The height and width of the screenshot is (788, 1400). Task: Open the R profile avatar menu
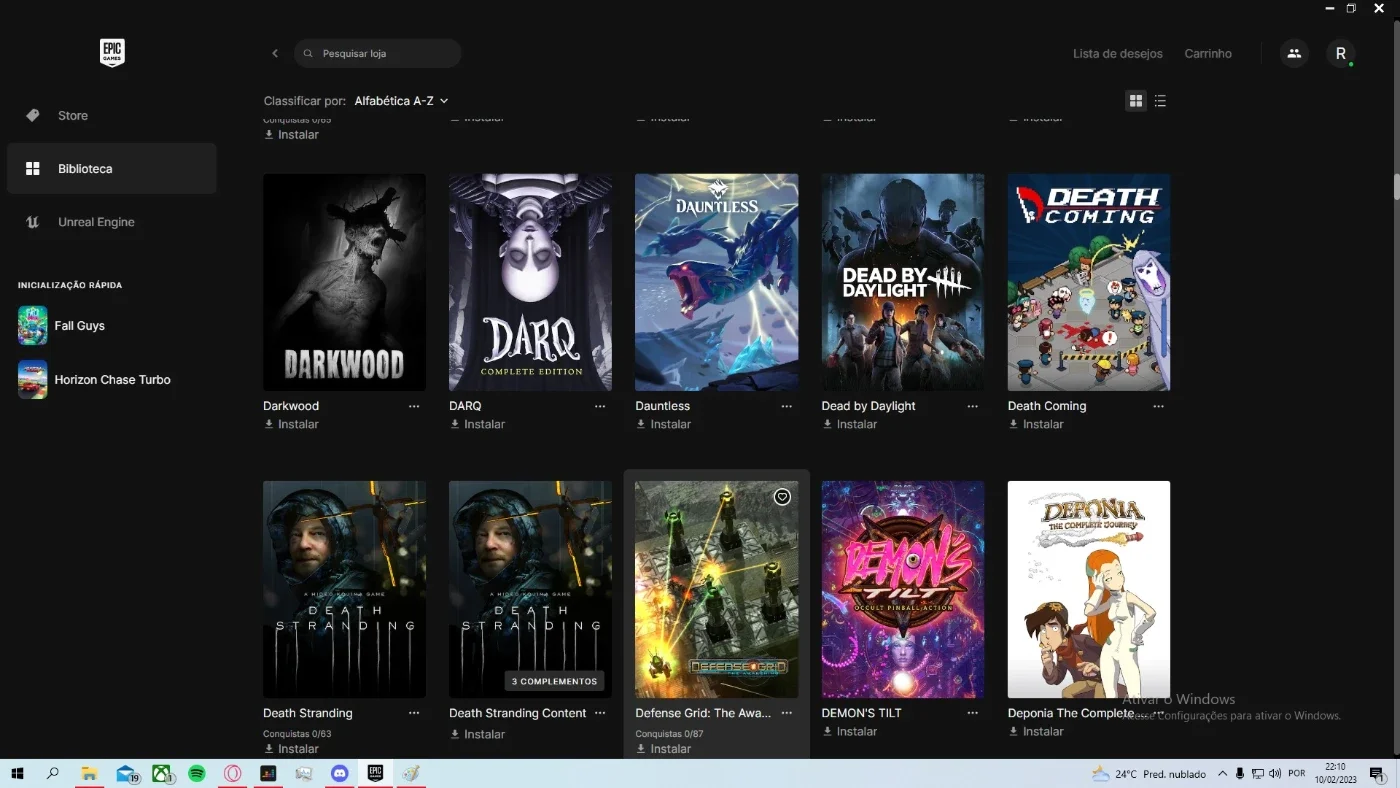tap(1341, 53)
